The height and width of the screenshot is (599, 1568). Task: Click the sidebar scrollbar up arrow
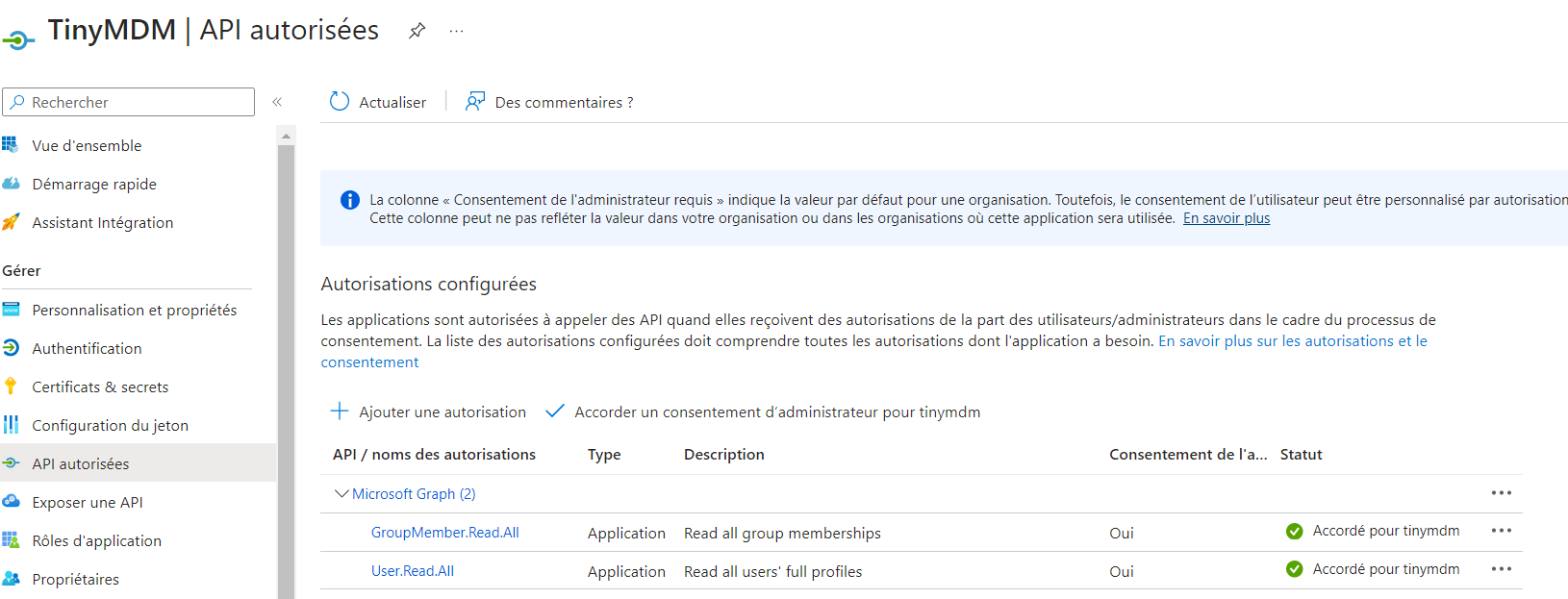tap(286, 136)
